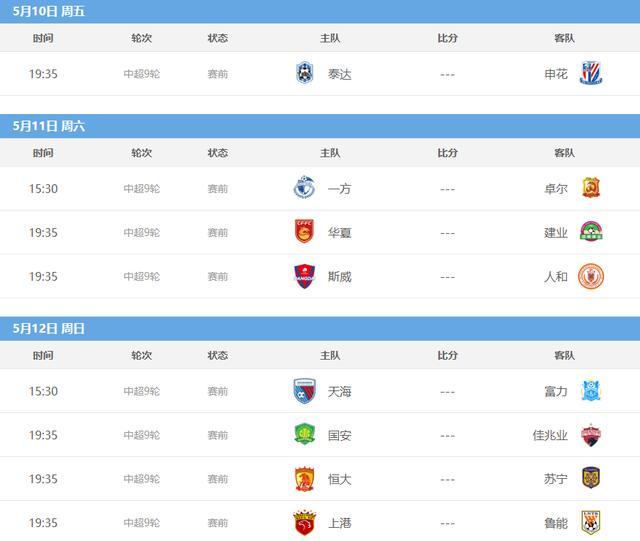This screenshot has width=640, height=541.
Task: Open the 恒大 team name link
Action: click(x=339, y=479)
